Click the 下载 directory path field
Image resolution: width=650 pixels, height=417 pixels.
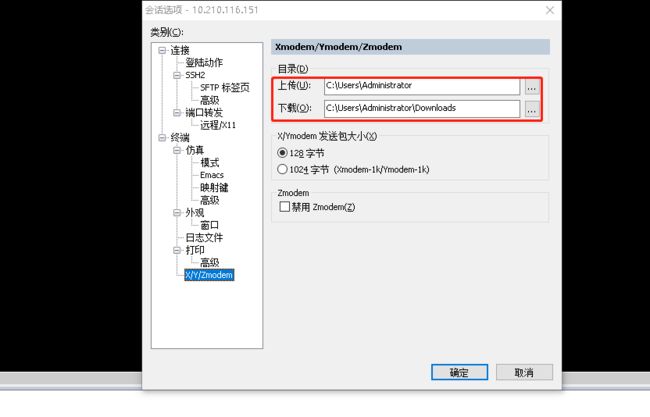[422, 109]
